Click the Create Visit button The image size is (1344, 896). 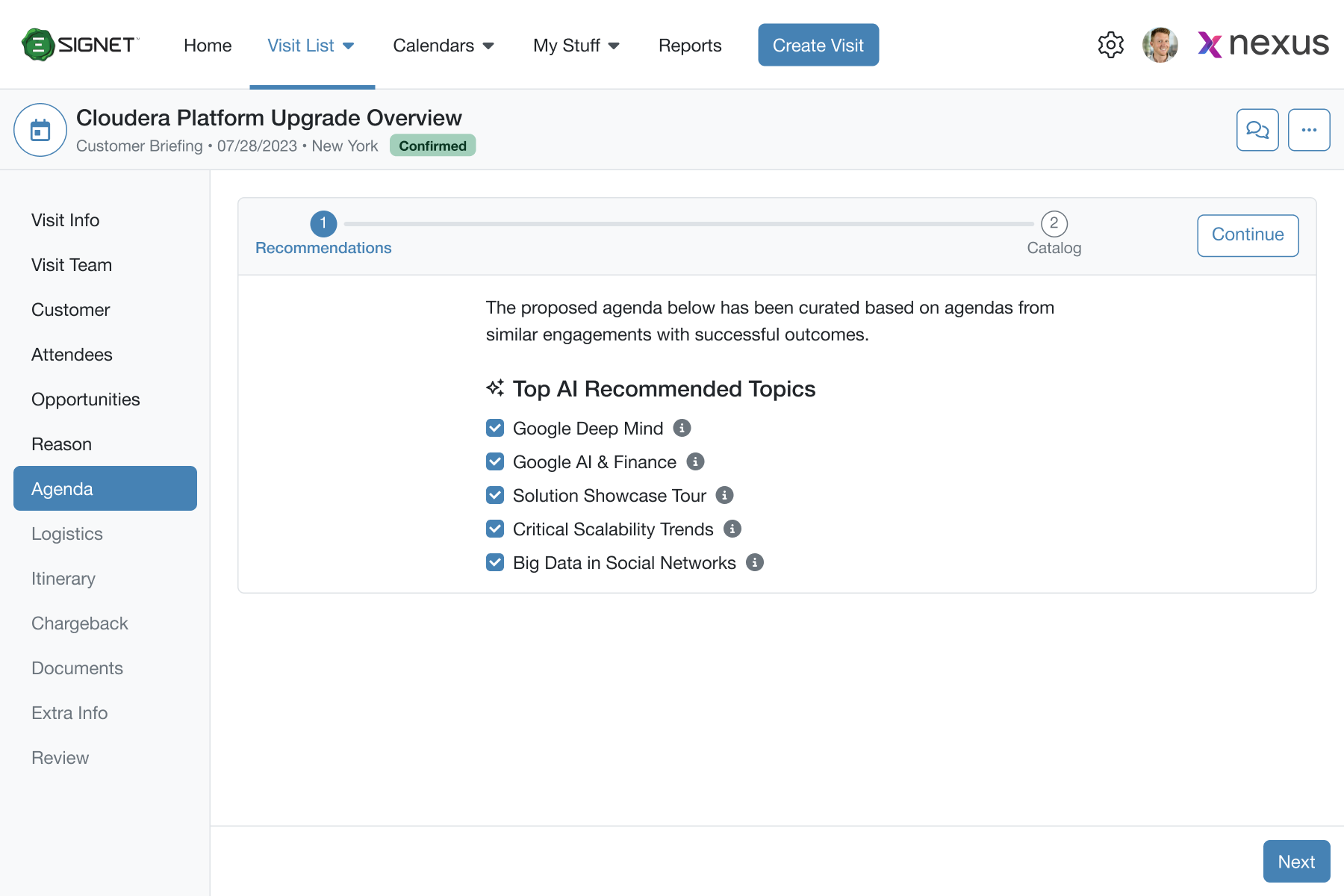[818, 45]
